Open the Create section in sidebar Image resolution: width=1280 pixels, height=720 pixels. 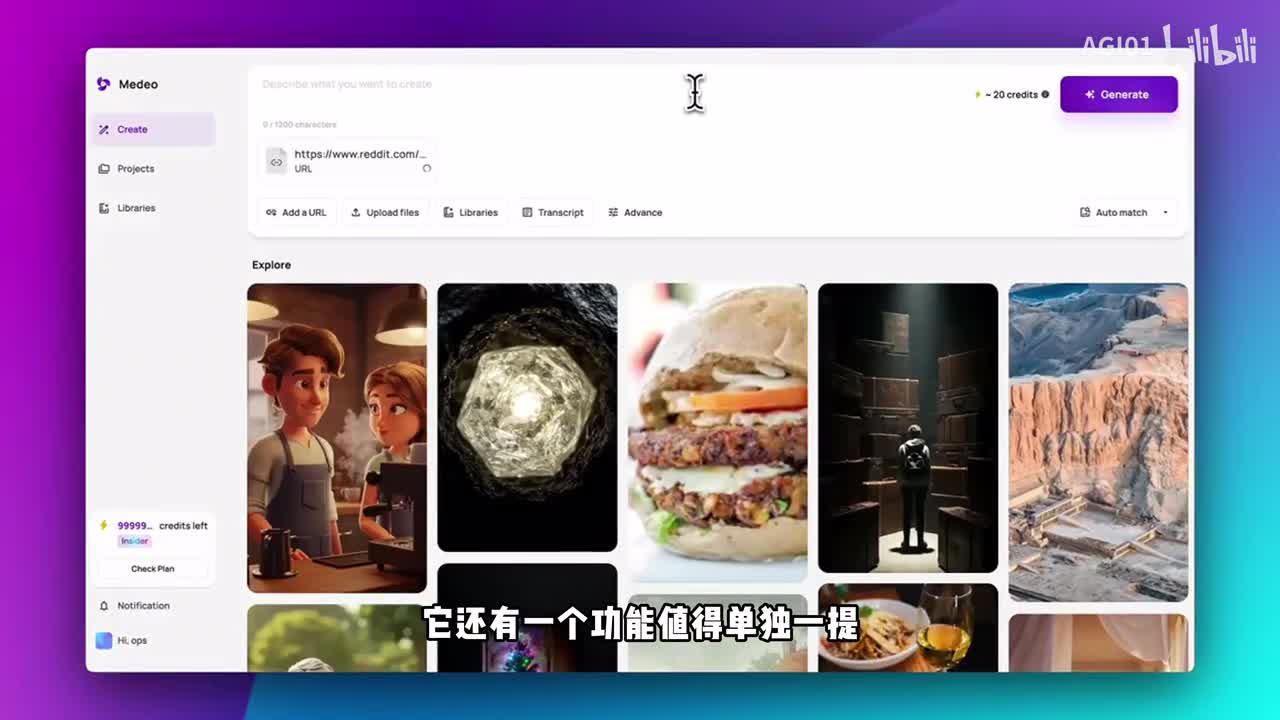154,129
